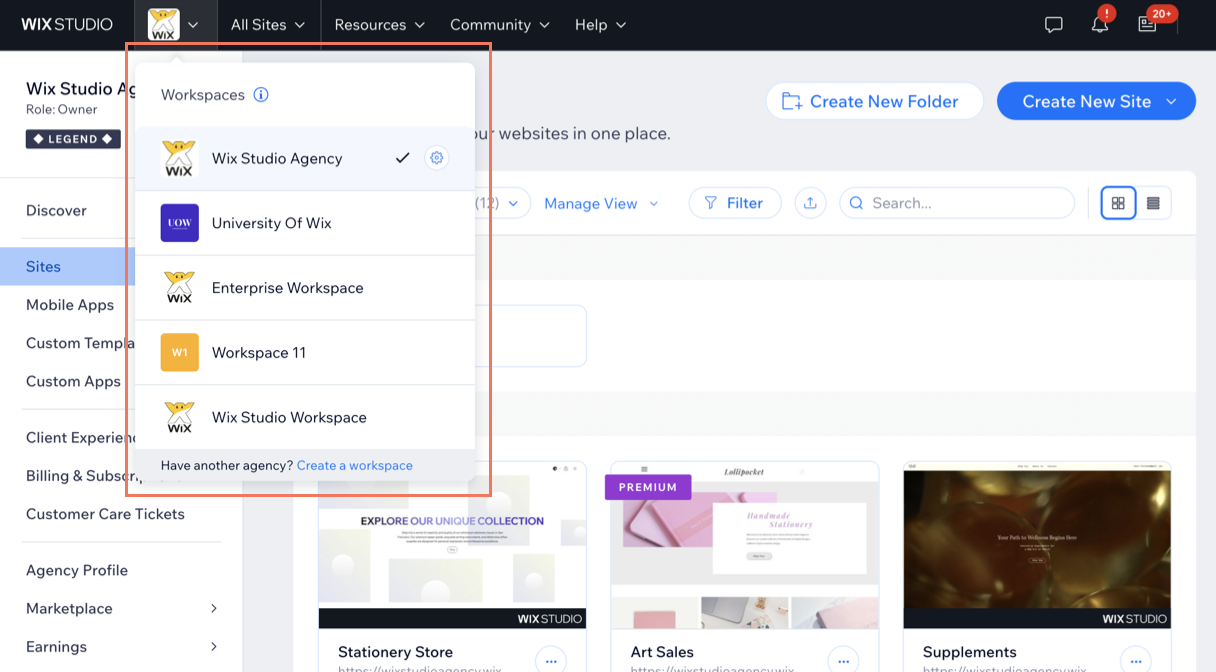Image resolution: width=1216 pixels, height=672 pixels.
Task: Click the Create a workspace link
Action: click(x=354, y=466)
